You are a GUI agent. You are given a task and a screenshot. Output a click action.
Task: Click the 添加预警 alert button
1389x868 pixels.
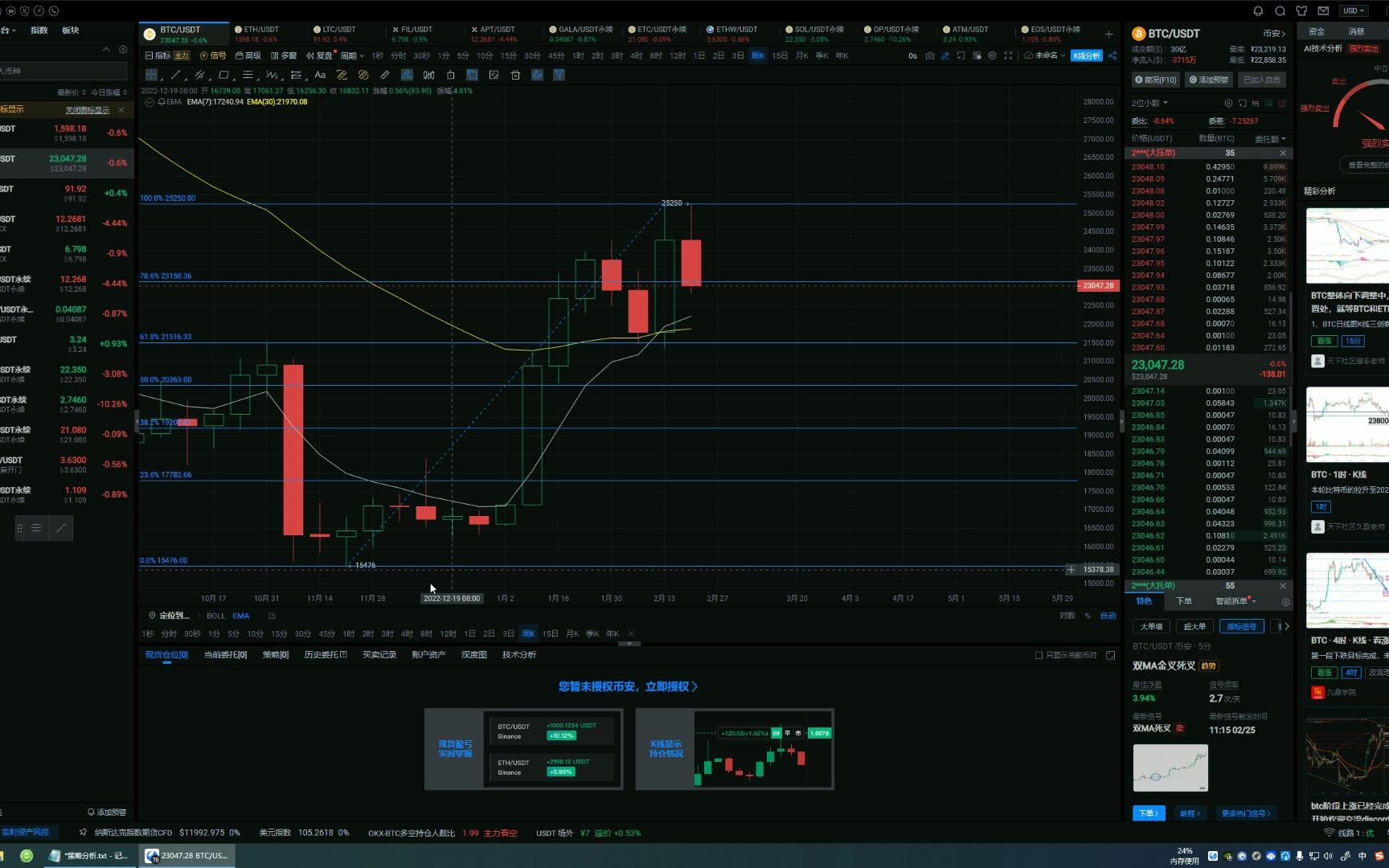(1209, 80)
